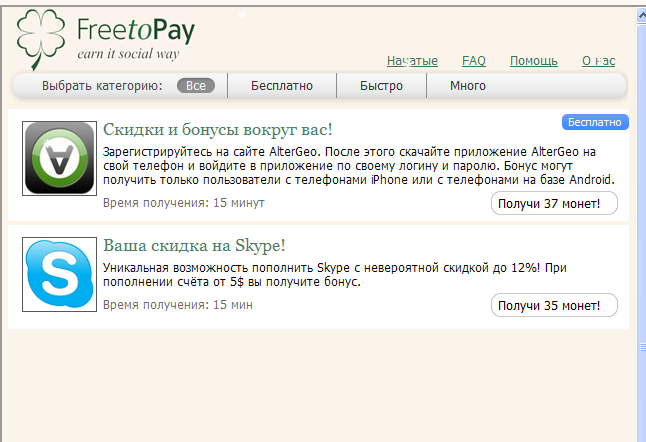Click the blue Бесплатно badge
646x442 pixels.
[x=595, y=122]
